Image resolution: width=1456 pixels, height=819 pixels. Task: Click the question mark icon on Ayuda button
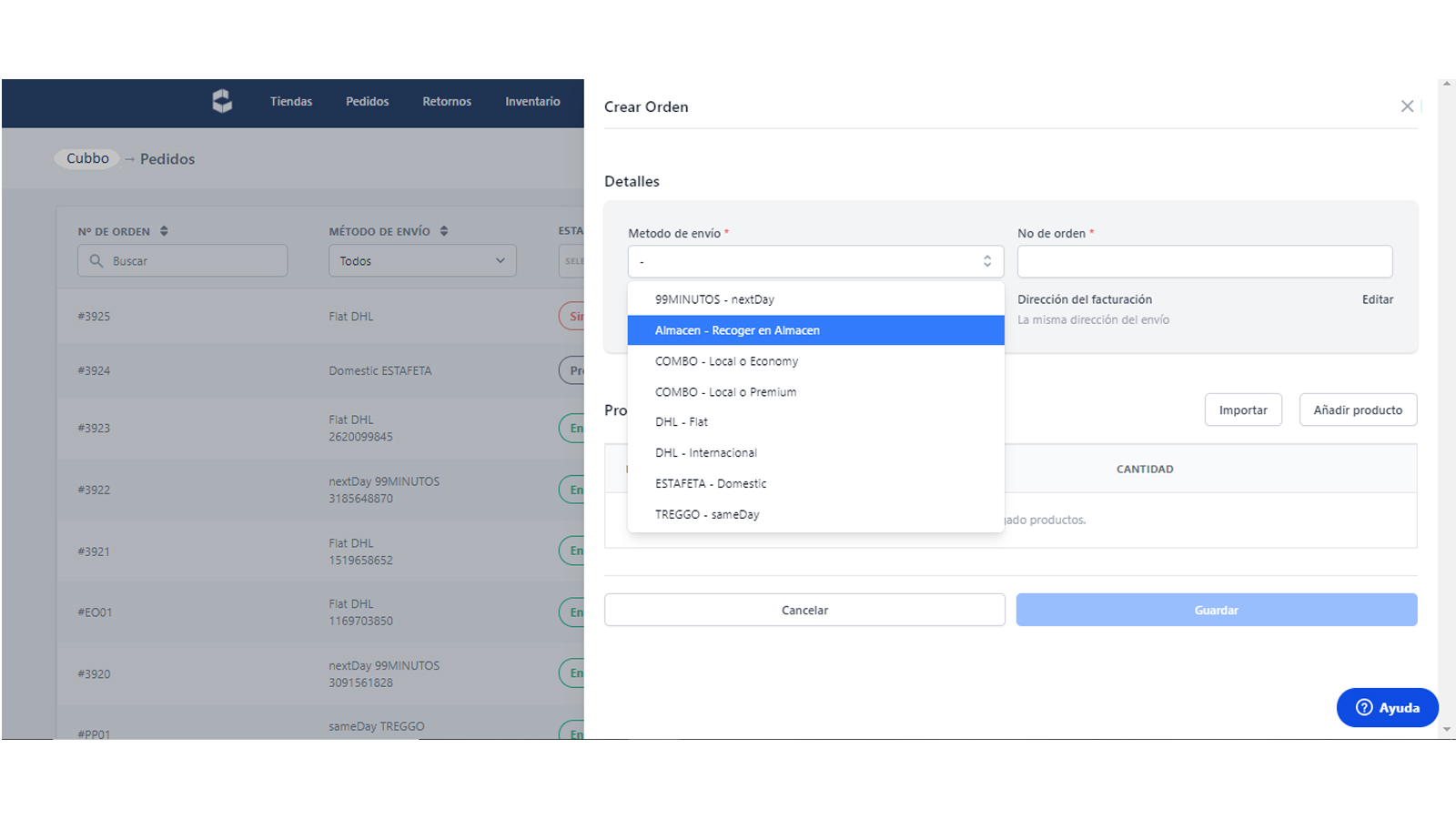(x=1363, y=707)
